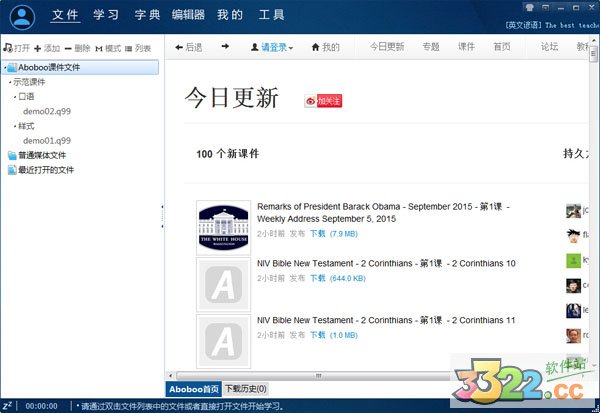The width and height of the screenshot is (600, 413).
Task: Open thumbnail for 2 Corinthians 11
Action: pos(223,341)
